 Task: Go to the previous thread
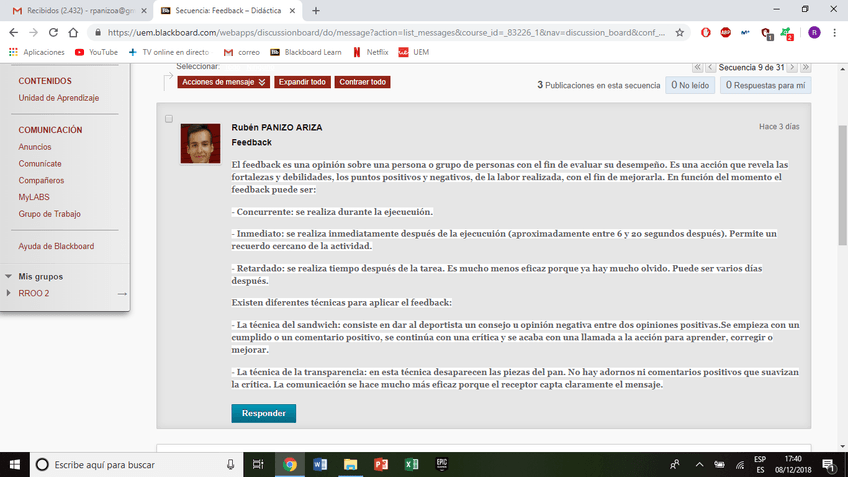tap(710, 67)
